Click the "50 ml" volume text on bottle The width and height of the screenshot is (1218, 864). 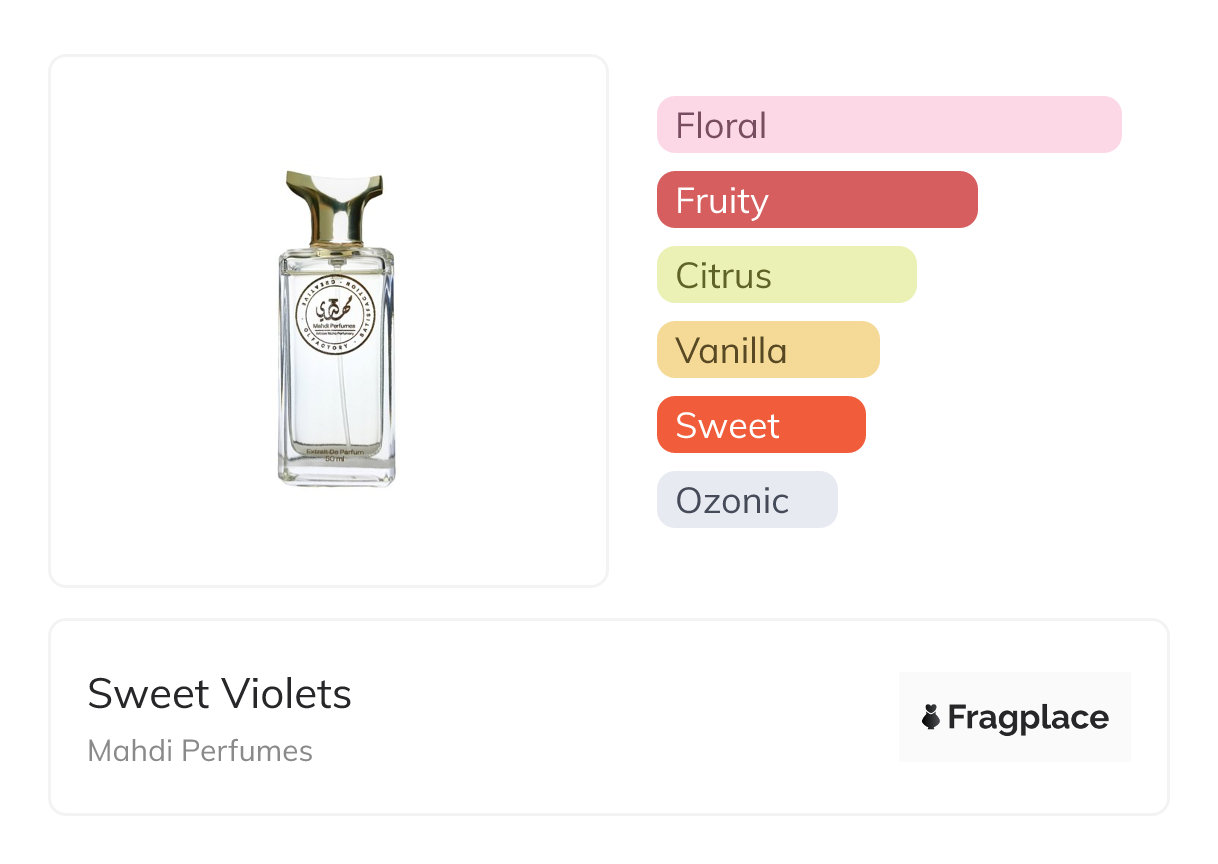[x=336, y=459]
